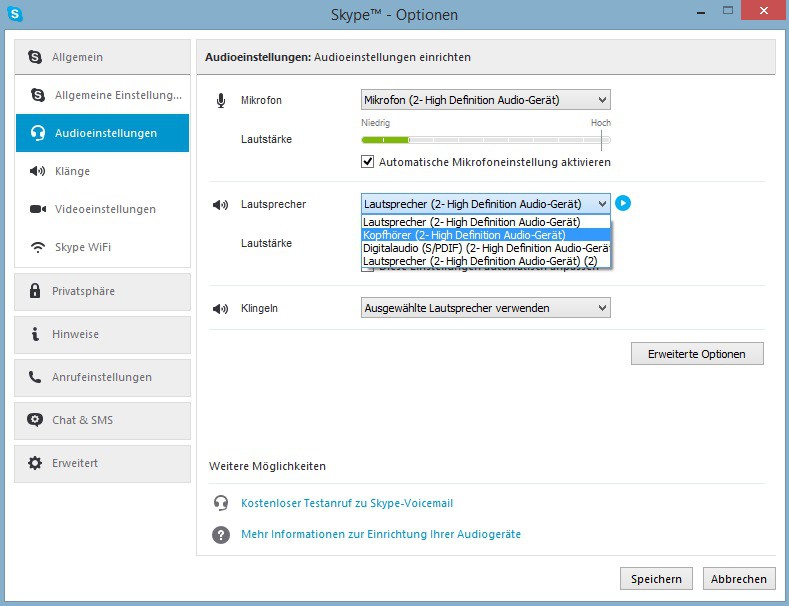Open Erweitert settings with gear icon

click(102, 463)
